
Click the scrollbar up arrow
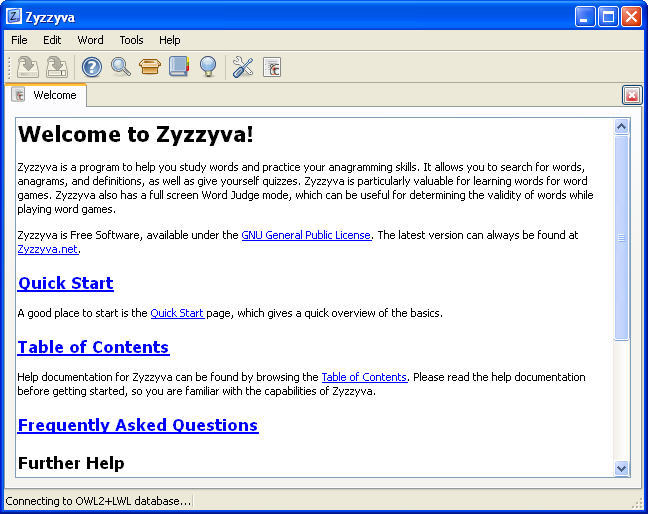point(621,126)
